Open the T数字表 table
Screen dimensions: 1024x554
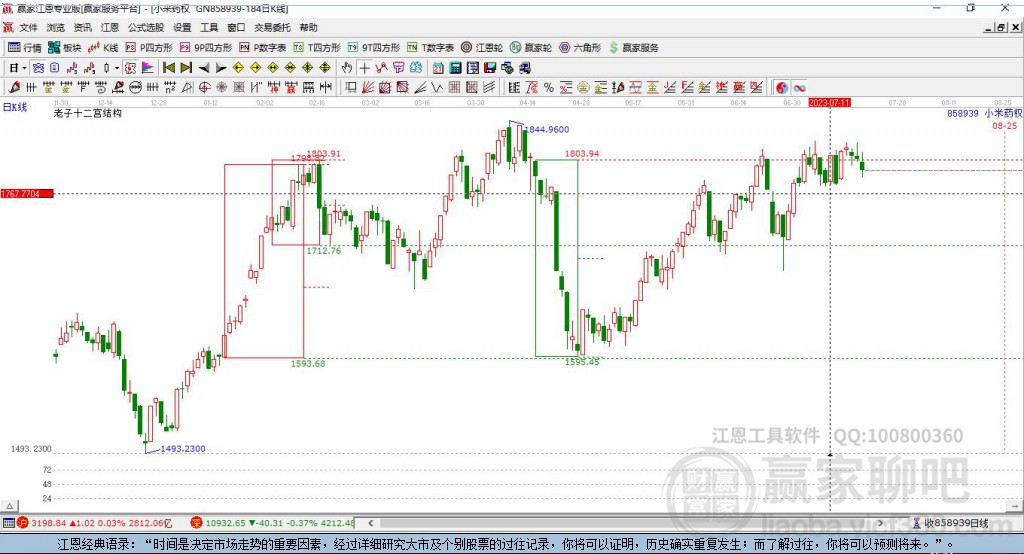click(x=430, y=48)
